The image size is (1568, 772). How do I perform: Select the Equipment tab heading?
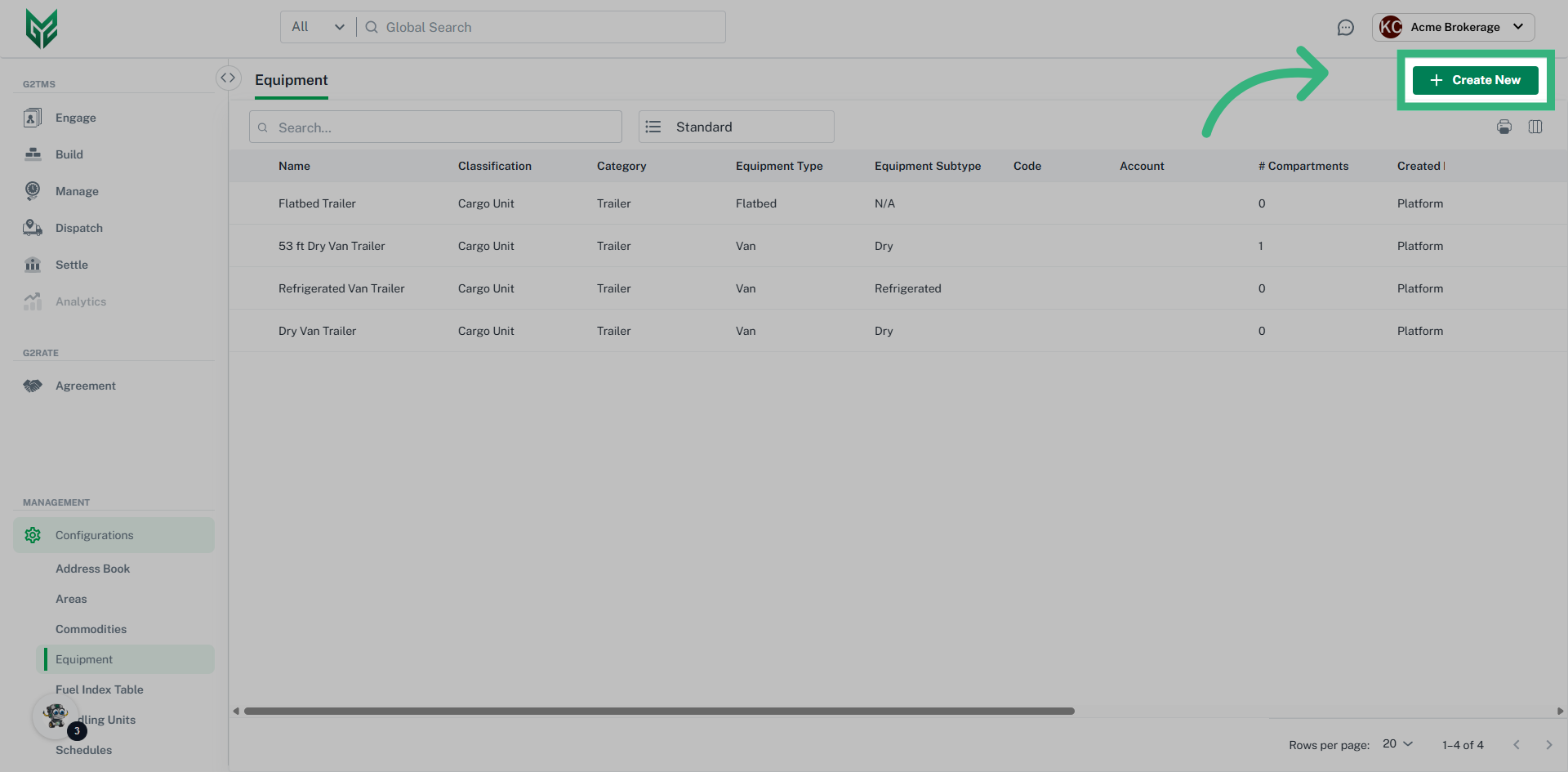[x=291, y=80]
